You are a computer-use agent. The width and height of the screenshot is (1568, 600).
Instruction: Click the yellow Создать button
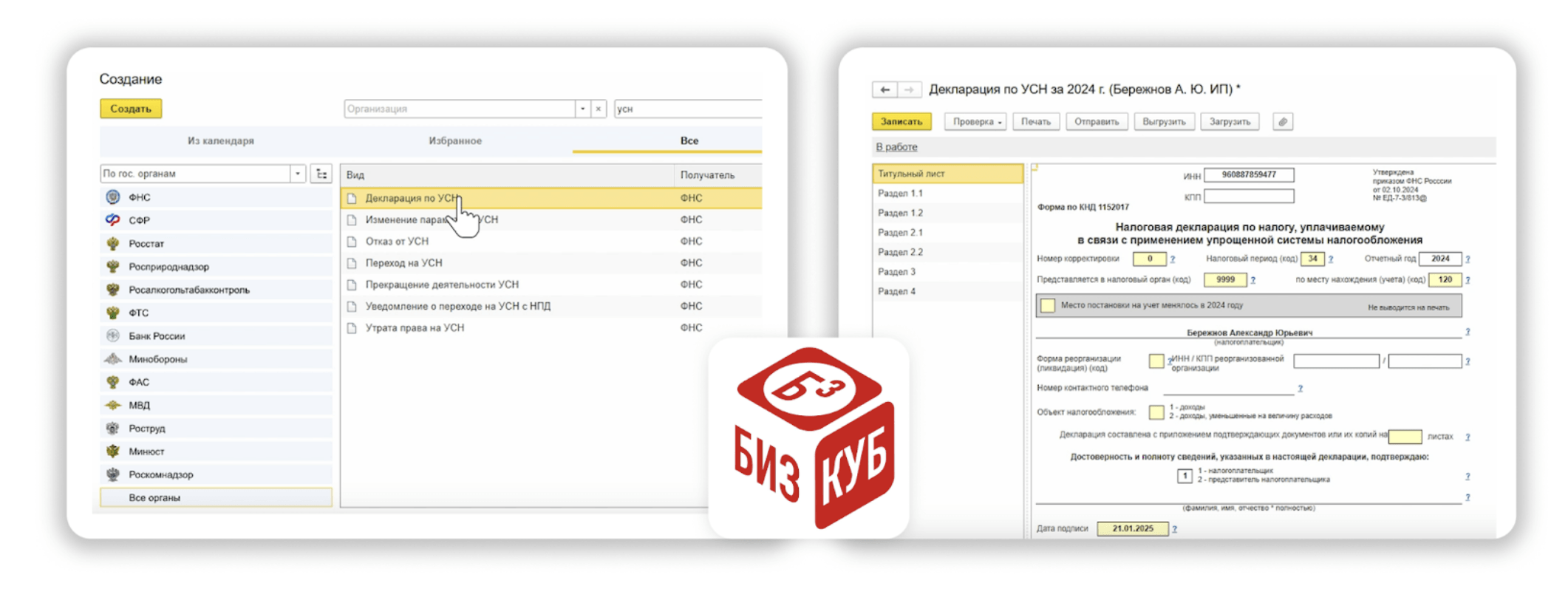coord(131,109)
